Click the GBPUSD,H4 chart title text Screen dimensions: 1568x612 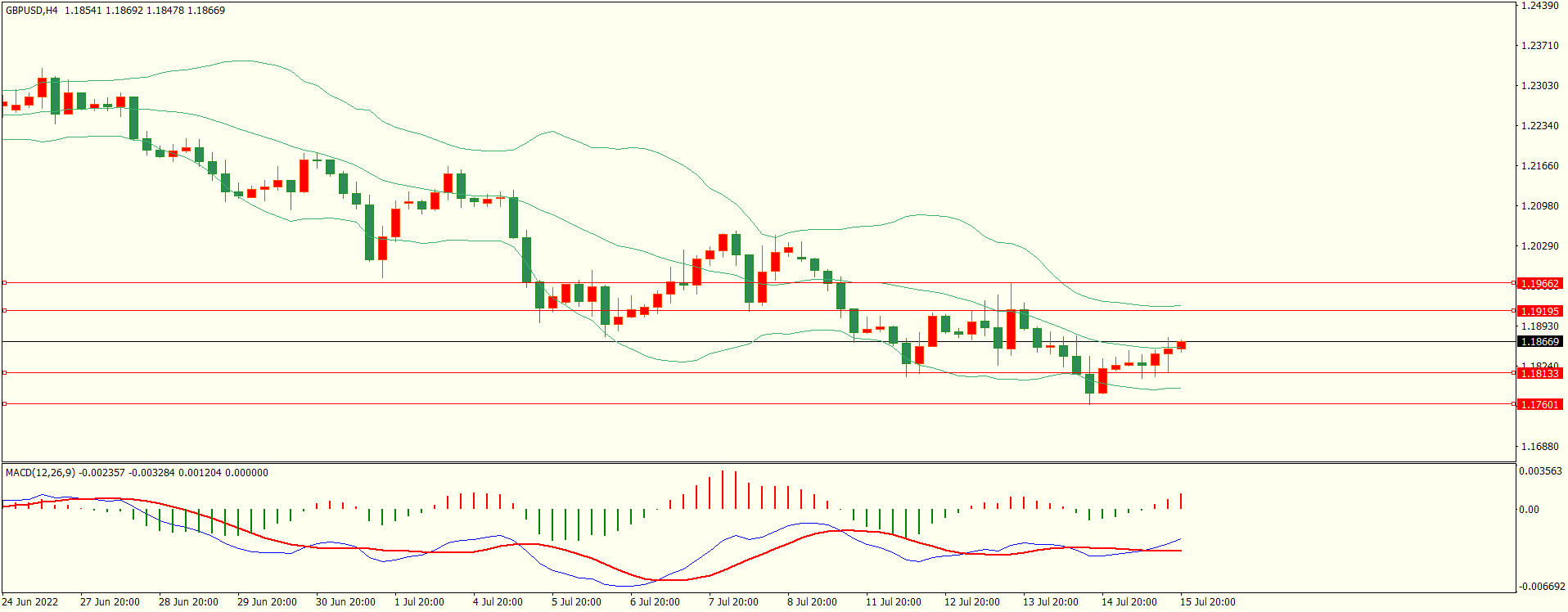32,11
